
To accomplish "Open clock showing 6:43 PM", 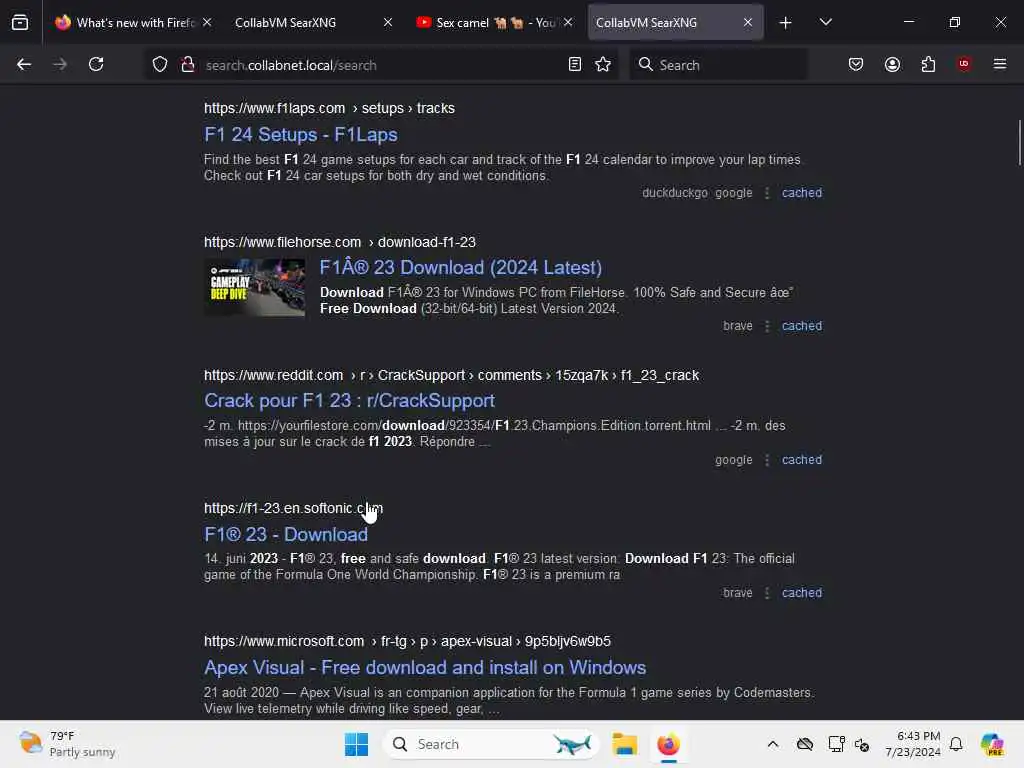I will click(912, 744).
